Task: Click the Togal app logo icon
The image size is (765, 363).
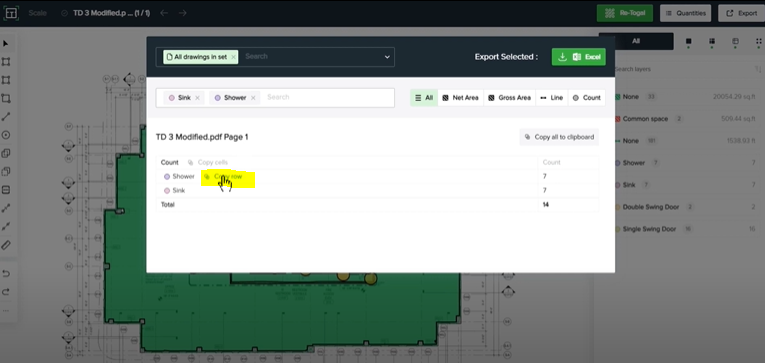Action: 11,13
